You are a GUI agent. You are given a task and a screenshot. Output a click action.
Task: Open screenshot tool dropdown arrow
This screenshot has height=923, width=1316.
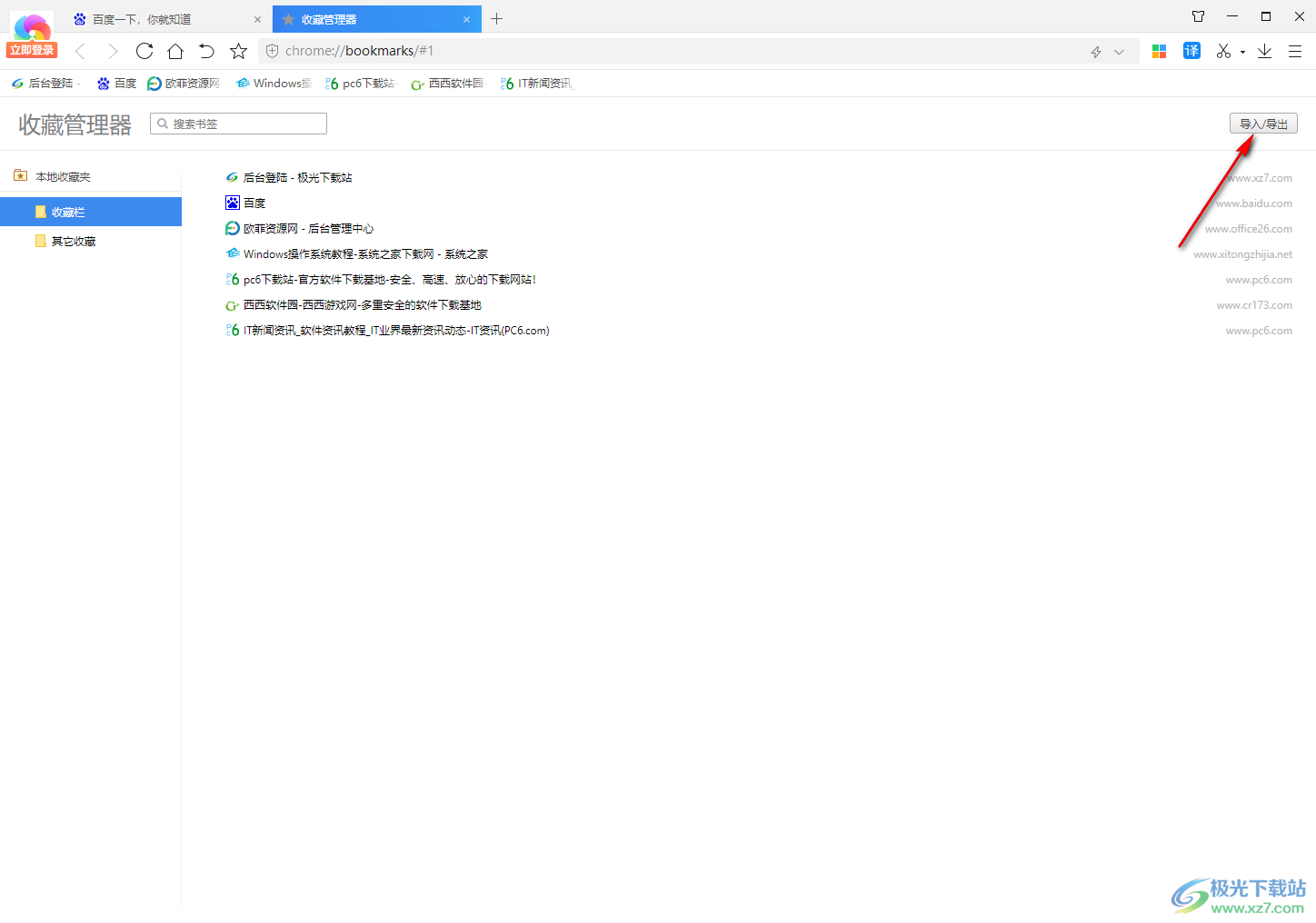1242,52
